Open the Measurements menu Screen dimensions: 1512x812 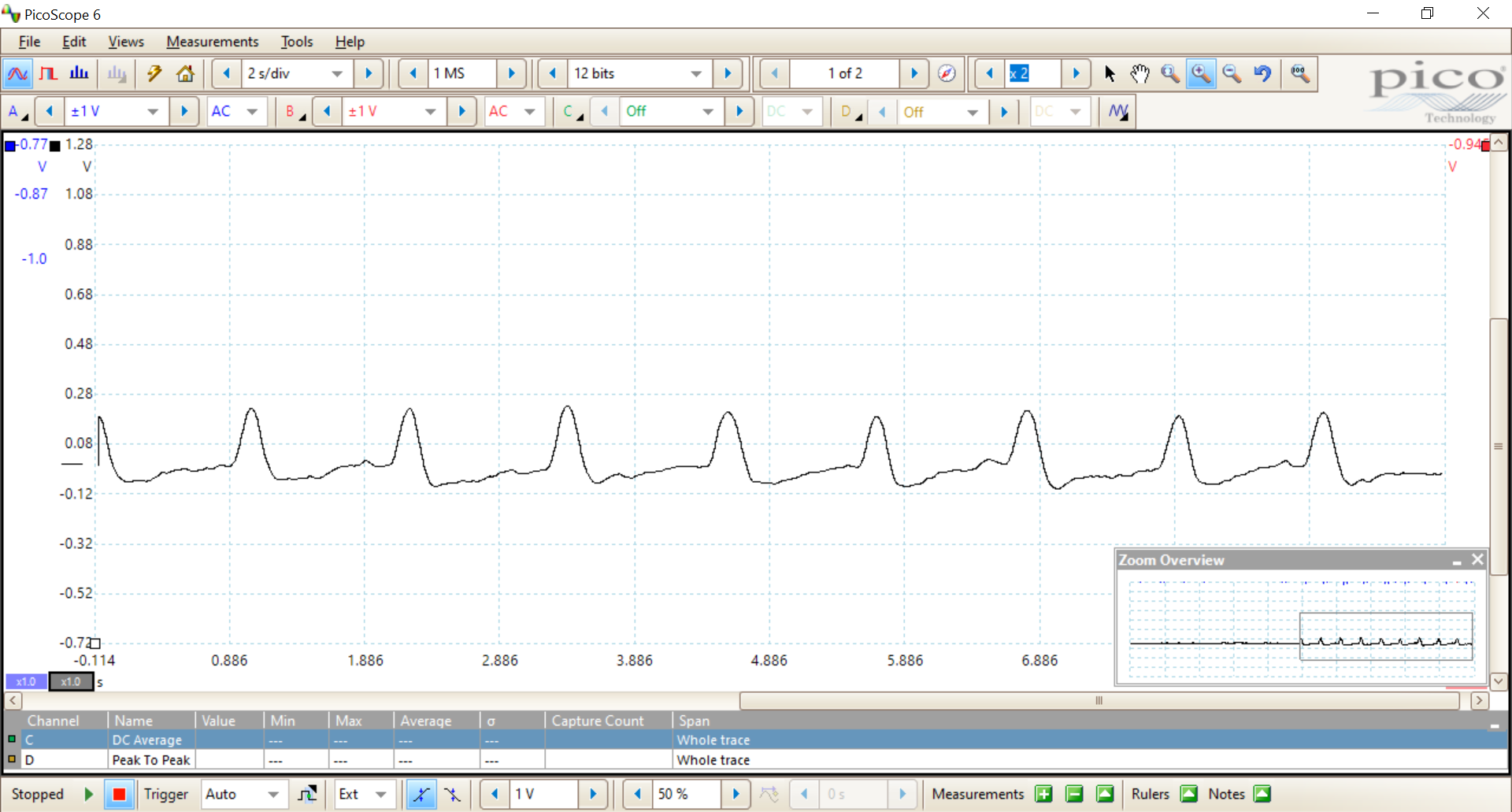[x=212, y=42]
